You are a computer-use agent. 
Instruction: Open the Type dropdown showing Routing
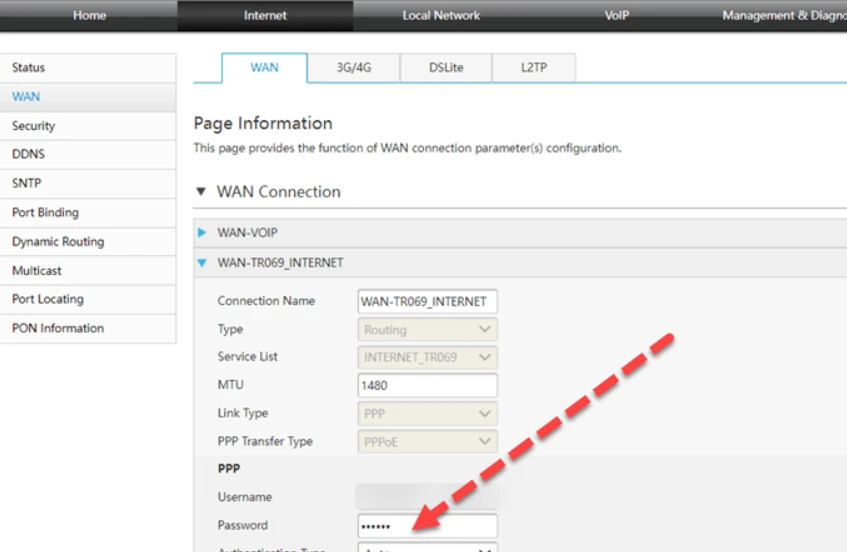[x=427, y=329]
